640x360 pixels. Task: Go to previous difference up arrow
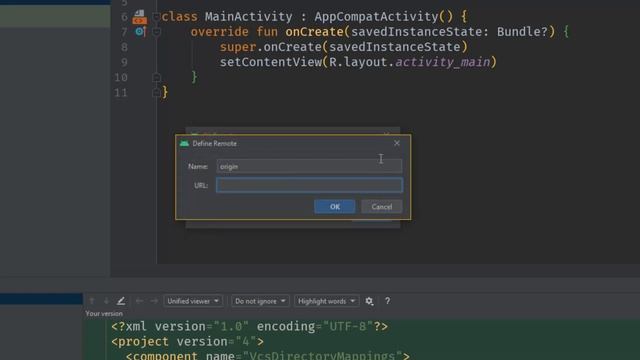(92, 301)
